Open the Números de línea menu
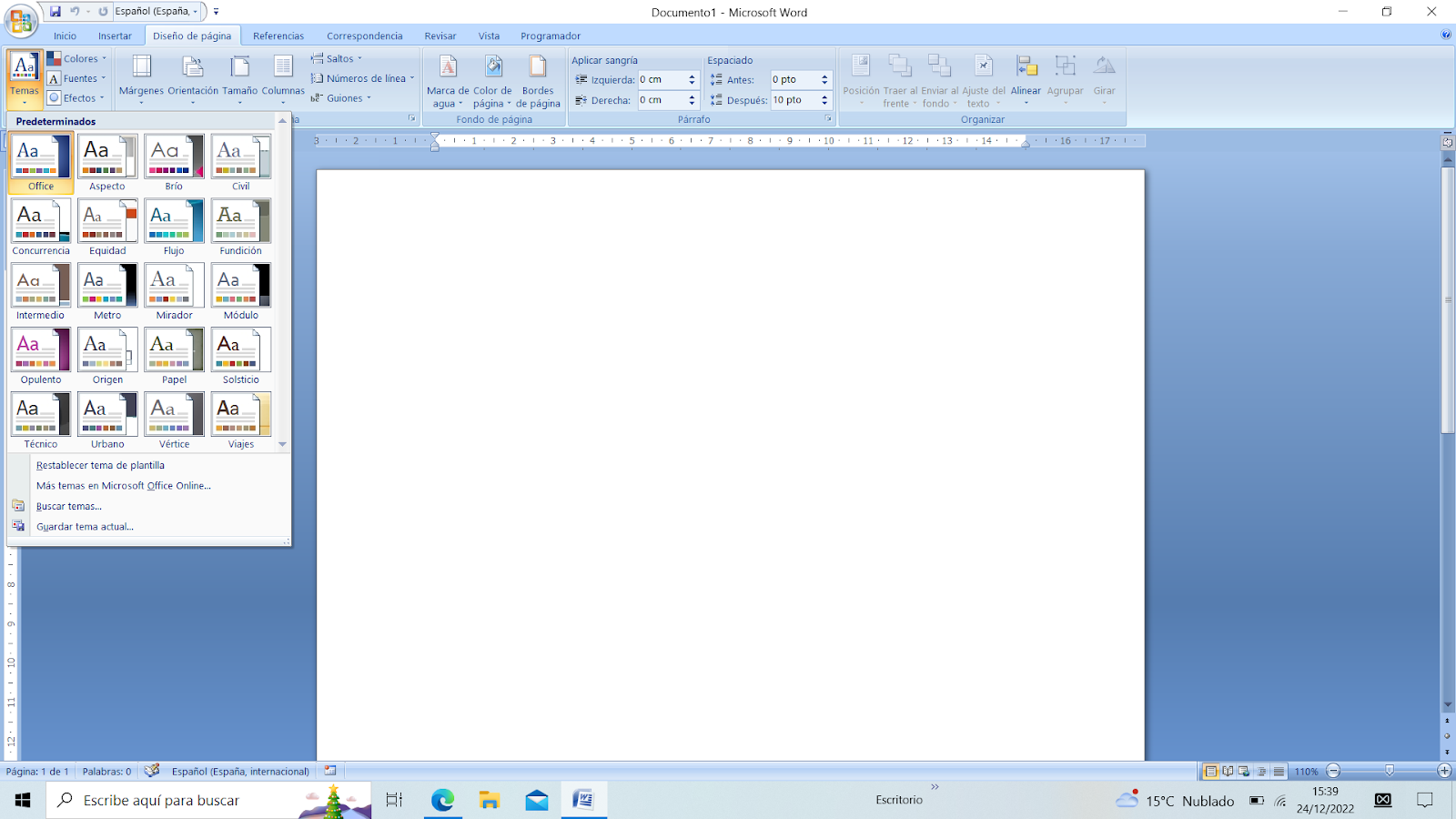This screenshot has height=819, width=1456. click(362, 78)
